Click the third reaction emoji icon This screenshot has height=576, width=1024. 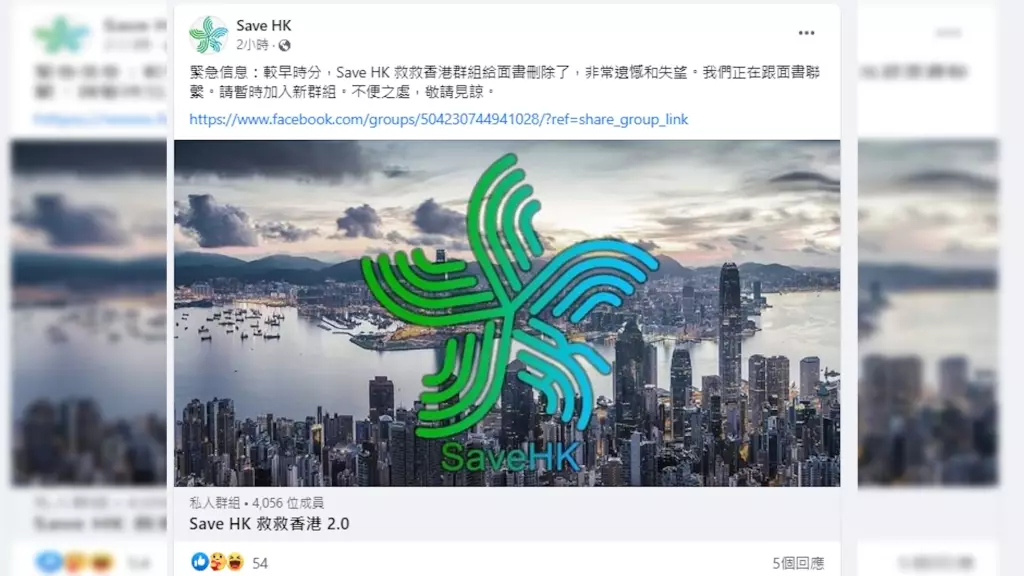(235, 561)
